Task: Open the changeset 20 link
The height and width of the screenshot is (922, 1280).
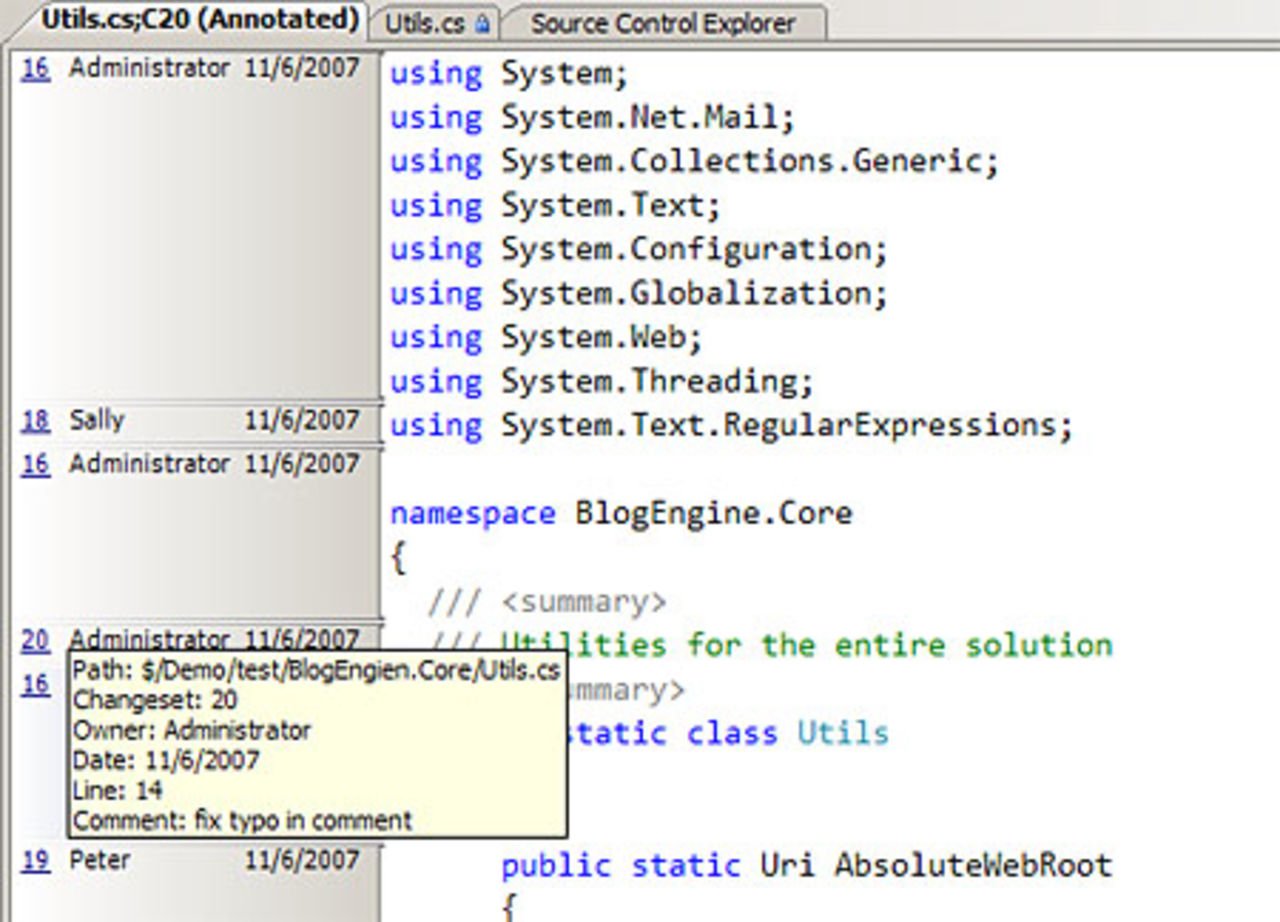Action: (x=35, y=641)
